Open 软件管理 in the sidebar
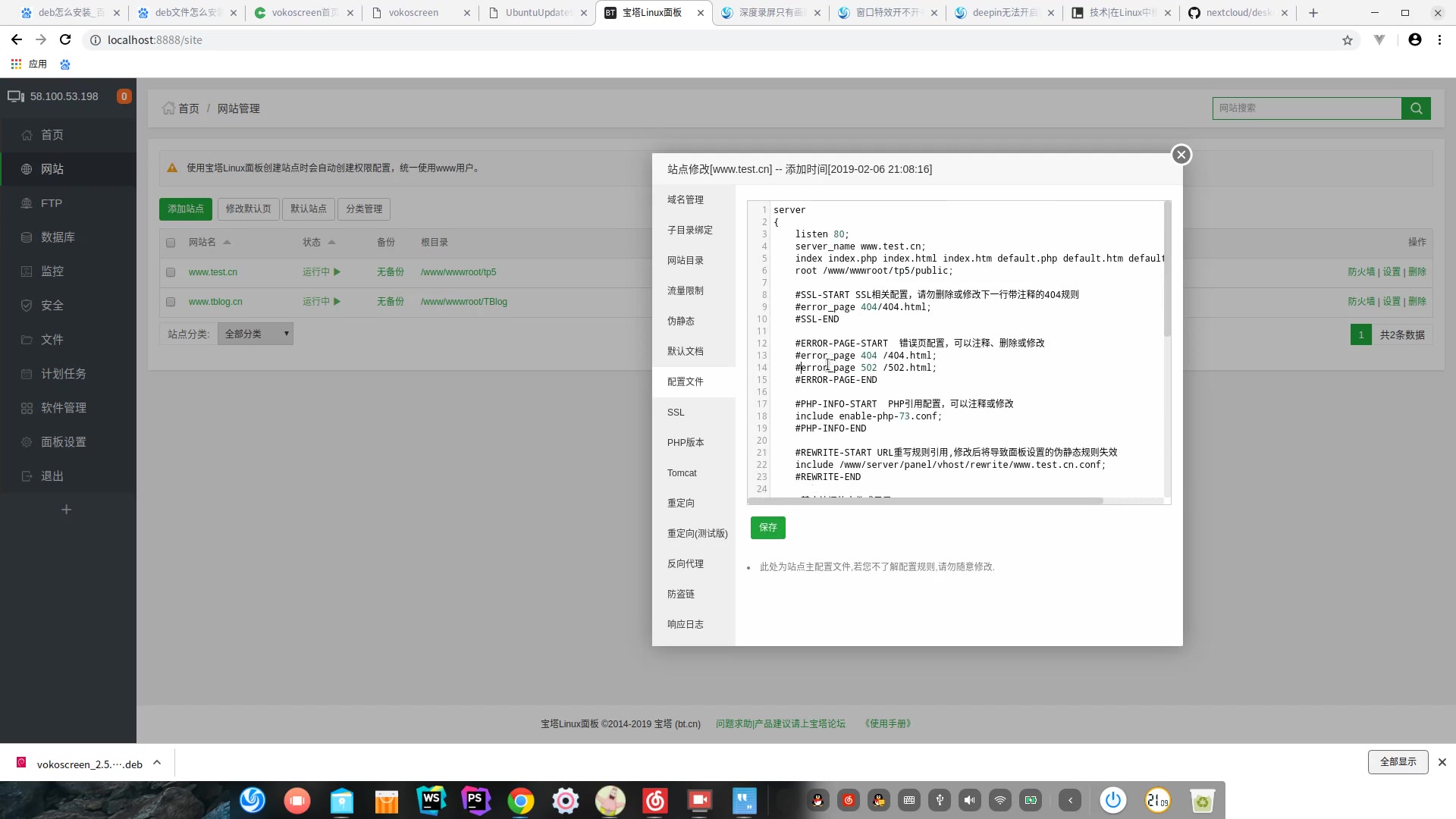The height and width of the screenshot is (819, 1456). point(63,408)
